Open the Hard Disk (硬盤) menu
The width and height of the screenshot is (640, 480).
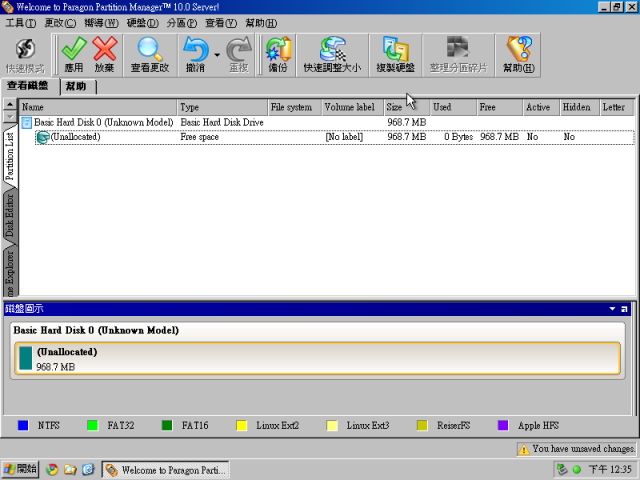tap(142, 23)
